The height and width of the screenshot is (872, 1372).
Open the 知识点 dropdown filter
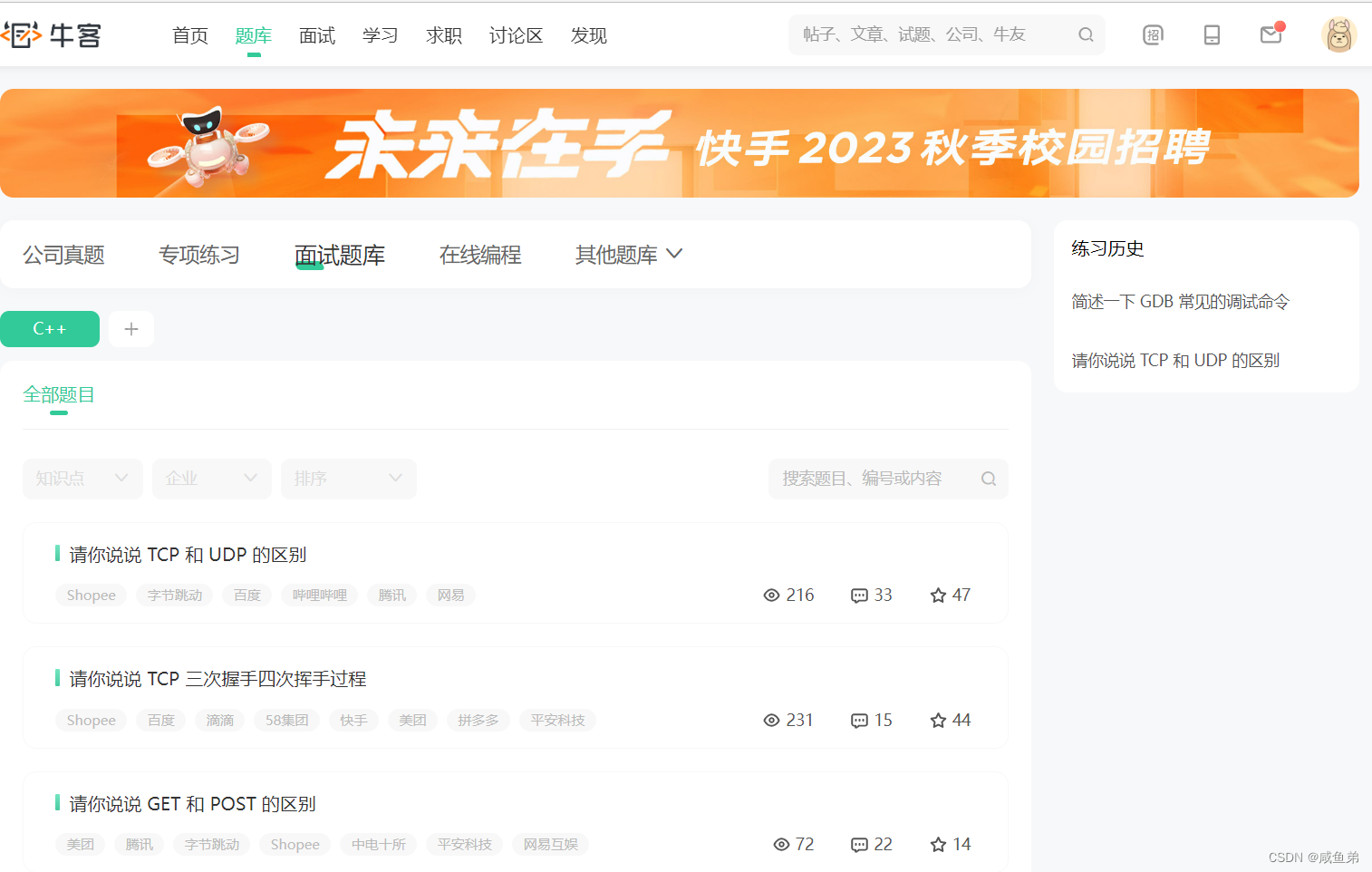pyautogui.click(x=82, y=479)
